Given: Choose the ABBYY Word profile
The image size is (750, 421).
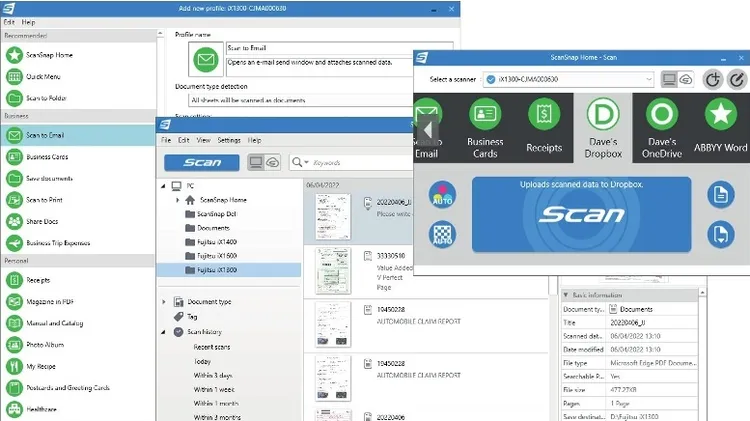Looking at the screenshot, I should pos(720,128).
